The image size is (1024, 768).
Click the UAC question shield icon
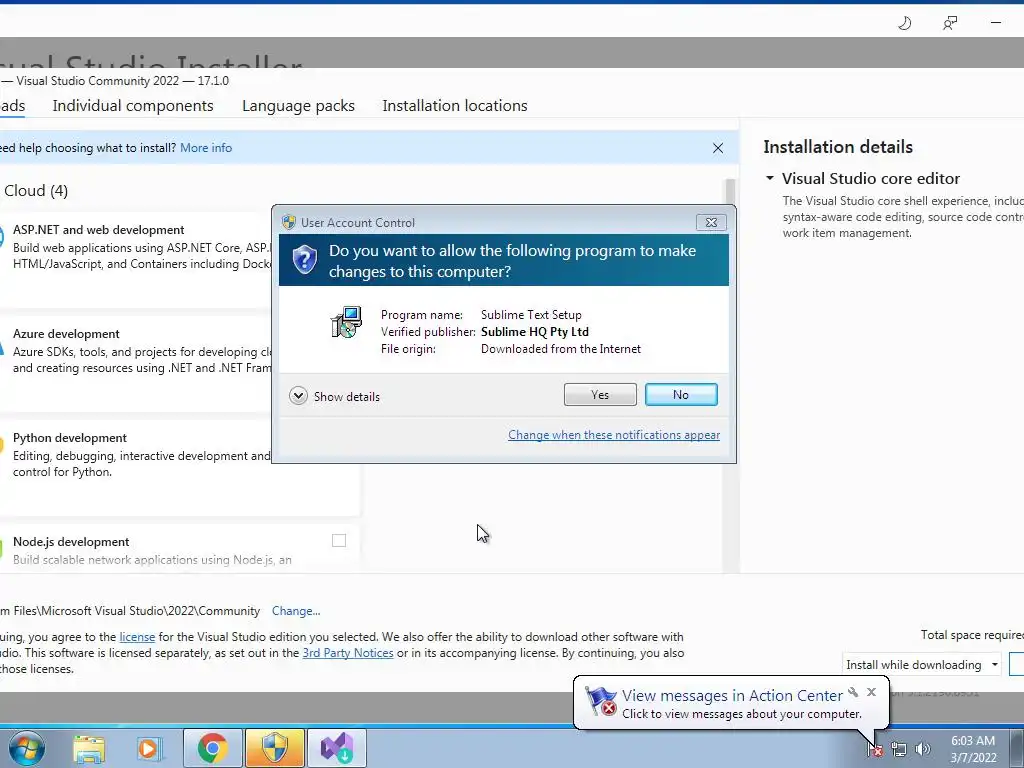[x=304, y=260]
